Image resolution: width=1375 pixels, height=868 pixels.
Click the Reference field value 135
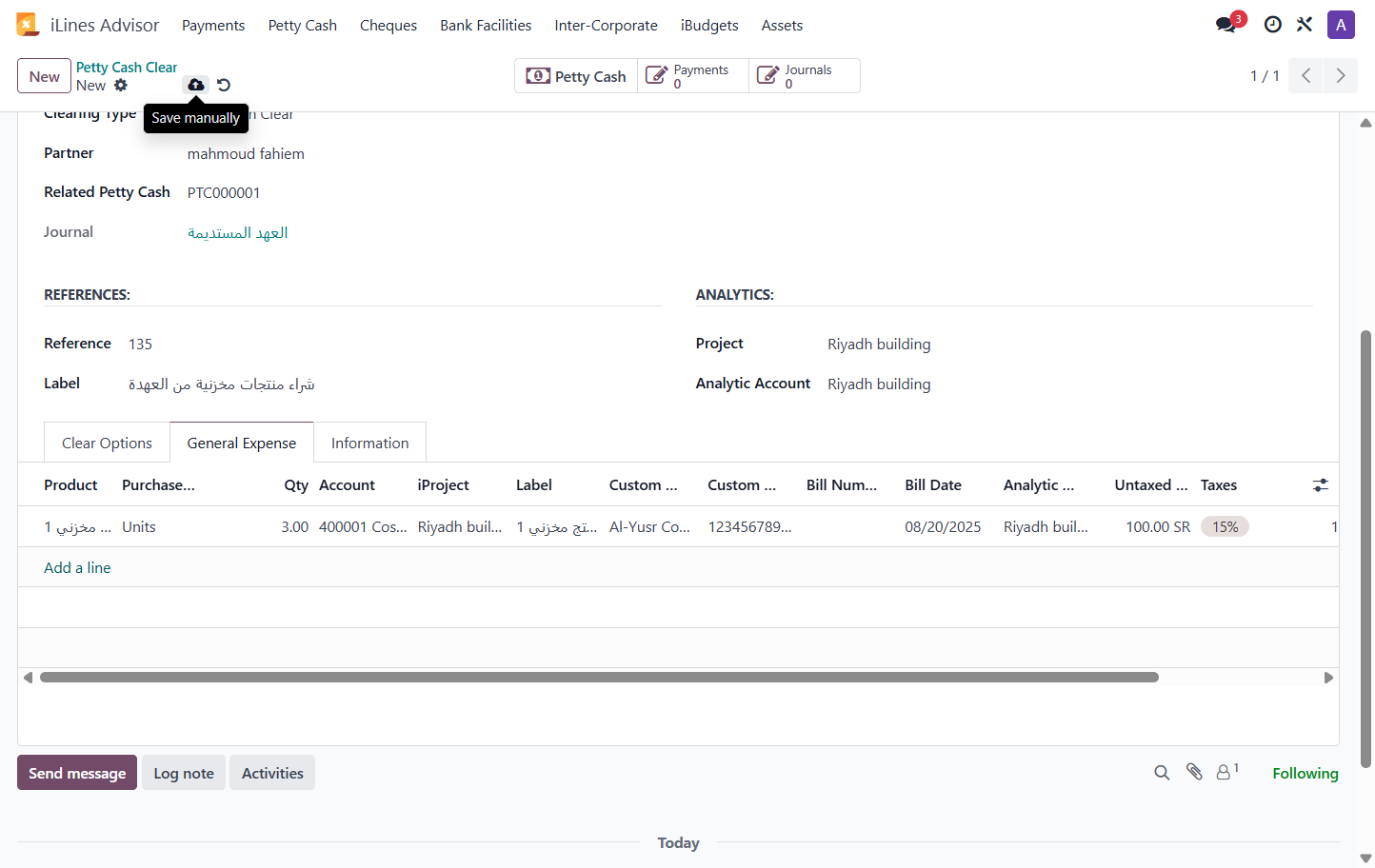tap(141, 345)
